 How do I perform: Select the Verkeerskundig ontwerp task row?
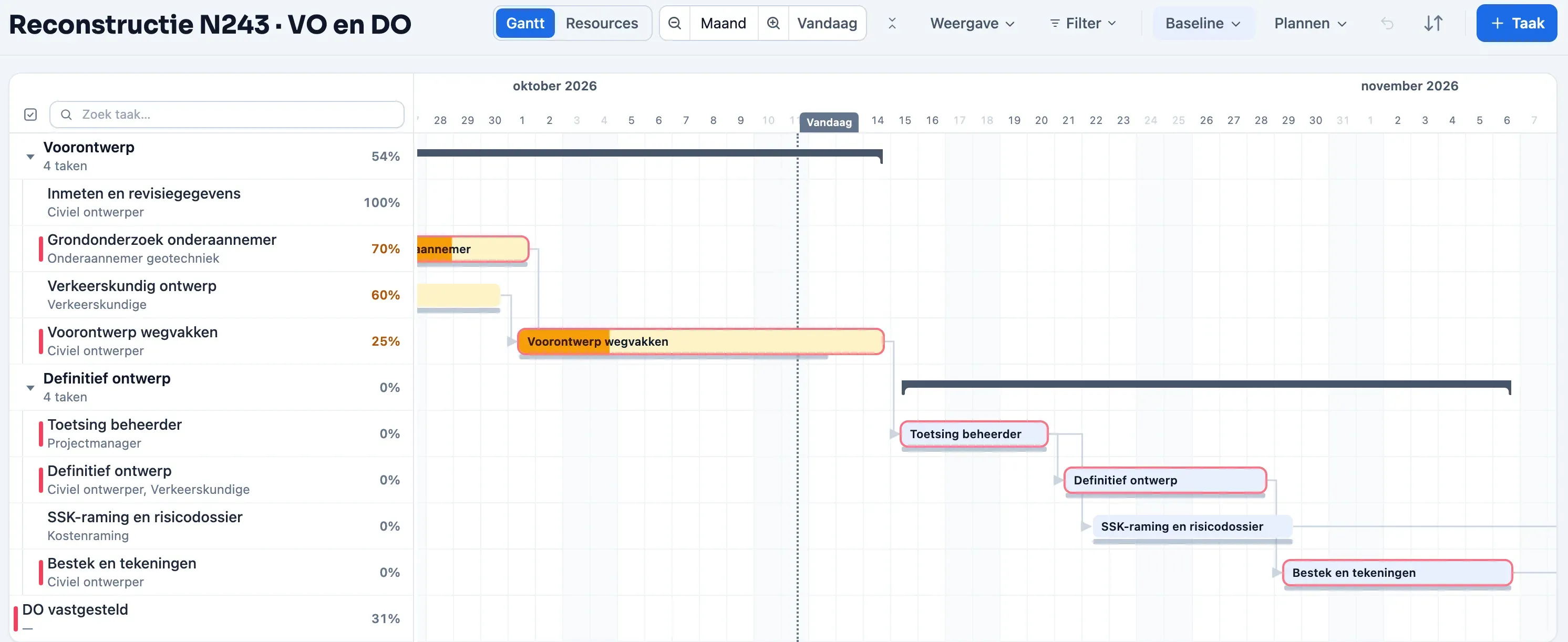[211, 295]
